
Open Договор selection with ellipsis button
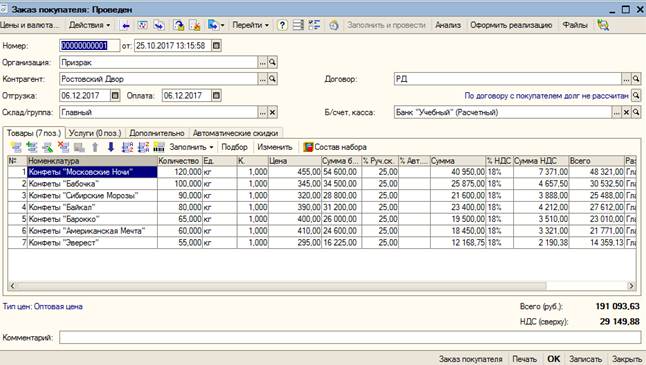(626, 79)
